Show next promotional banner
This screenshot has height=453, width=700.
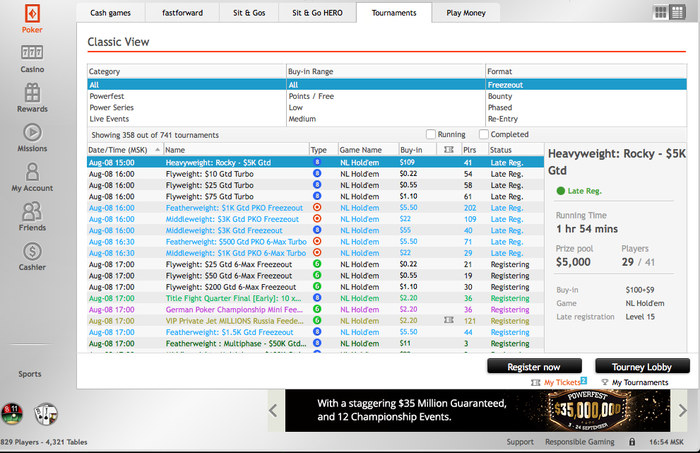pyautogui.click(x=682, y=410)
